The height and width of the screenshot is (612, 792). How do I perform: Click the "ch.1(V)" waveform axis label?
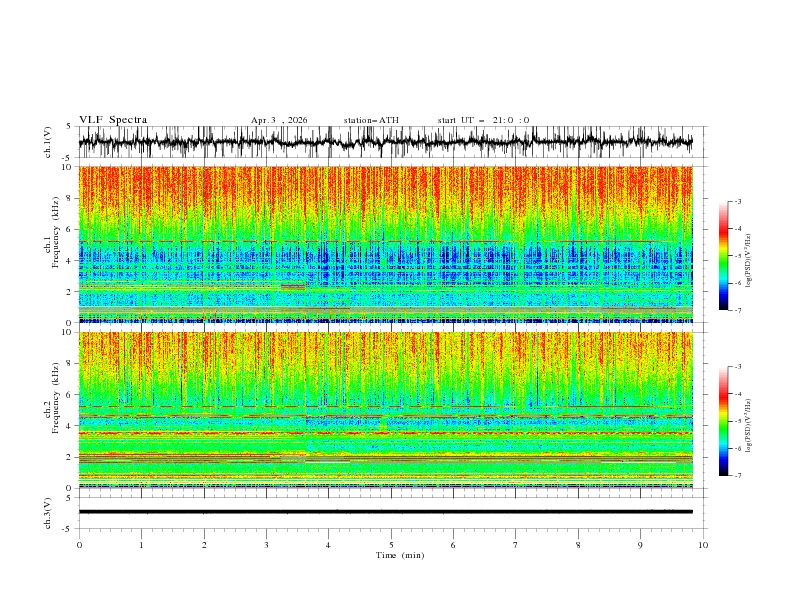(48, 142)
